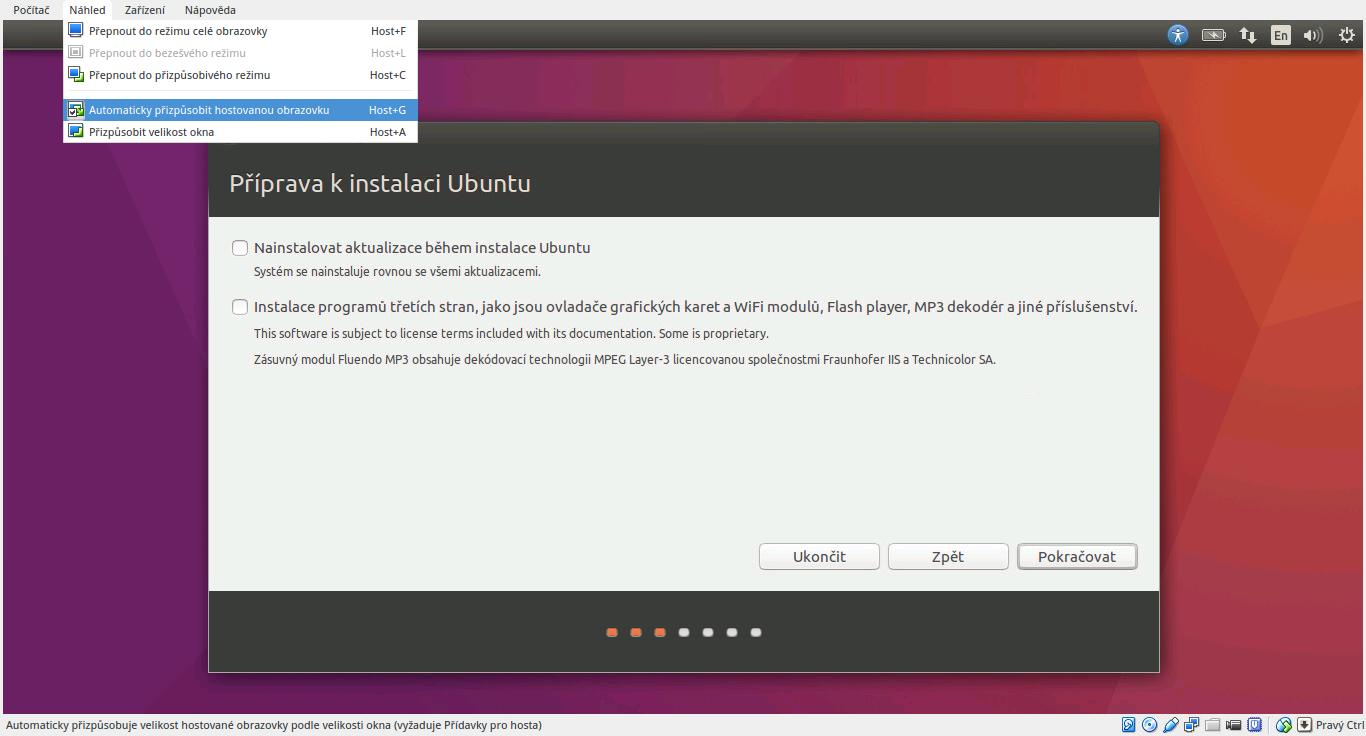Screen dimensions: 1366x736
Task: Open the En keyboard layout indicator
Action: point(1281,35)
